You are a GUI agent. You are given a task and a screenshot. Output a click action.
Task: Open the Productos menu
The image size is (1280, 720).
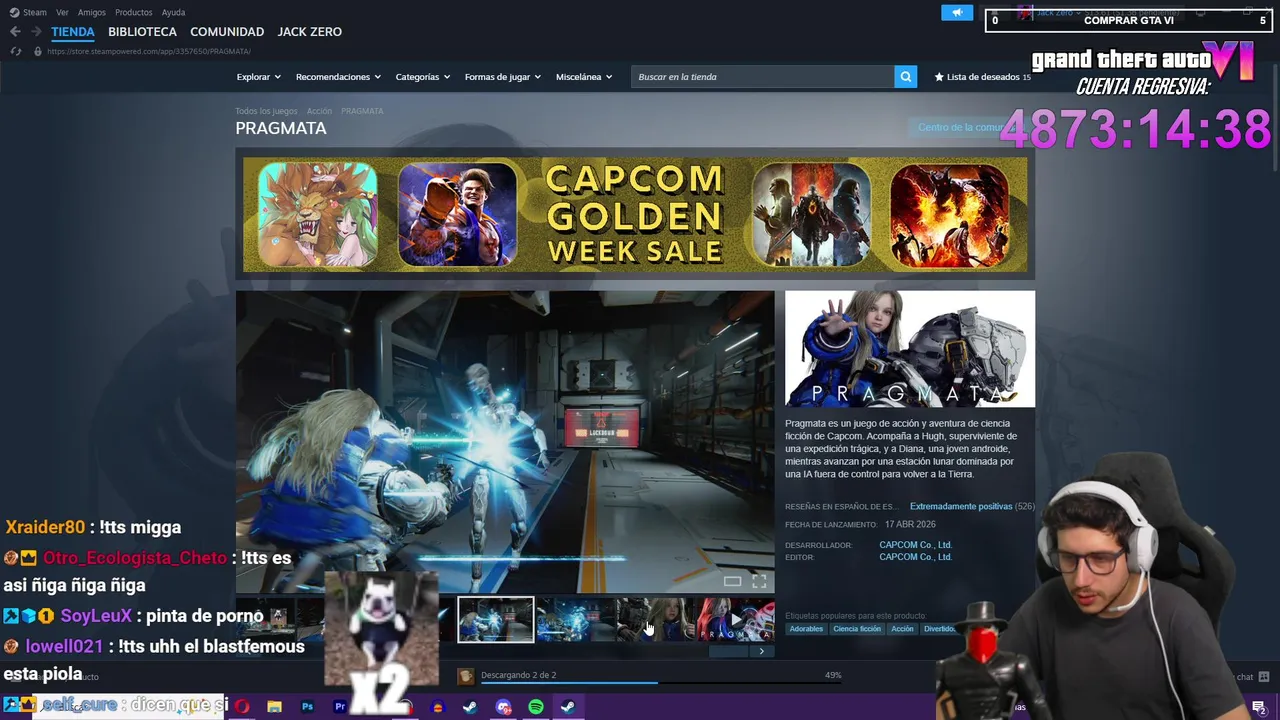[133, 13]
